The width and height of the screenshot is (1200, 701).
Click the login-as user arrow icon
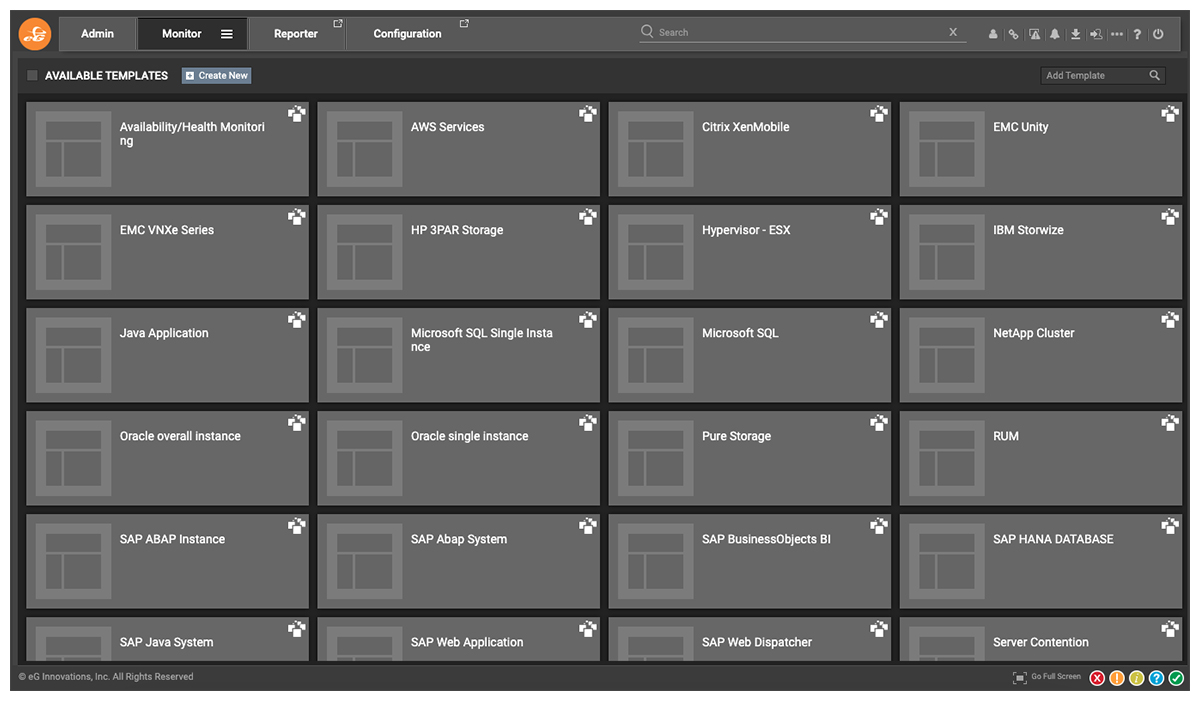(1096, 34)
